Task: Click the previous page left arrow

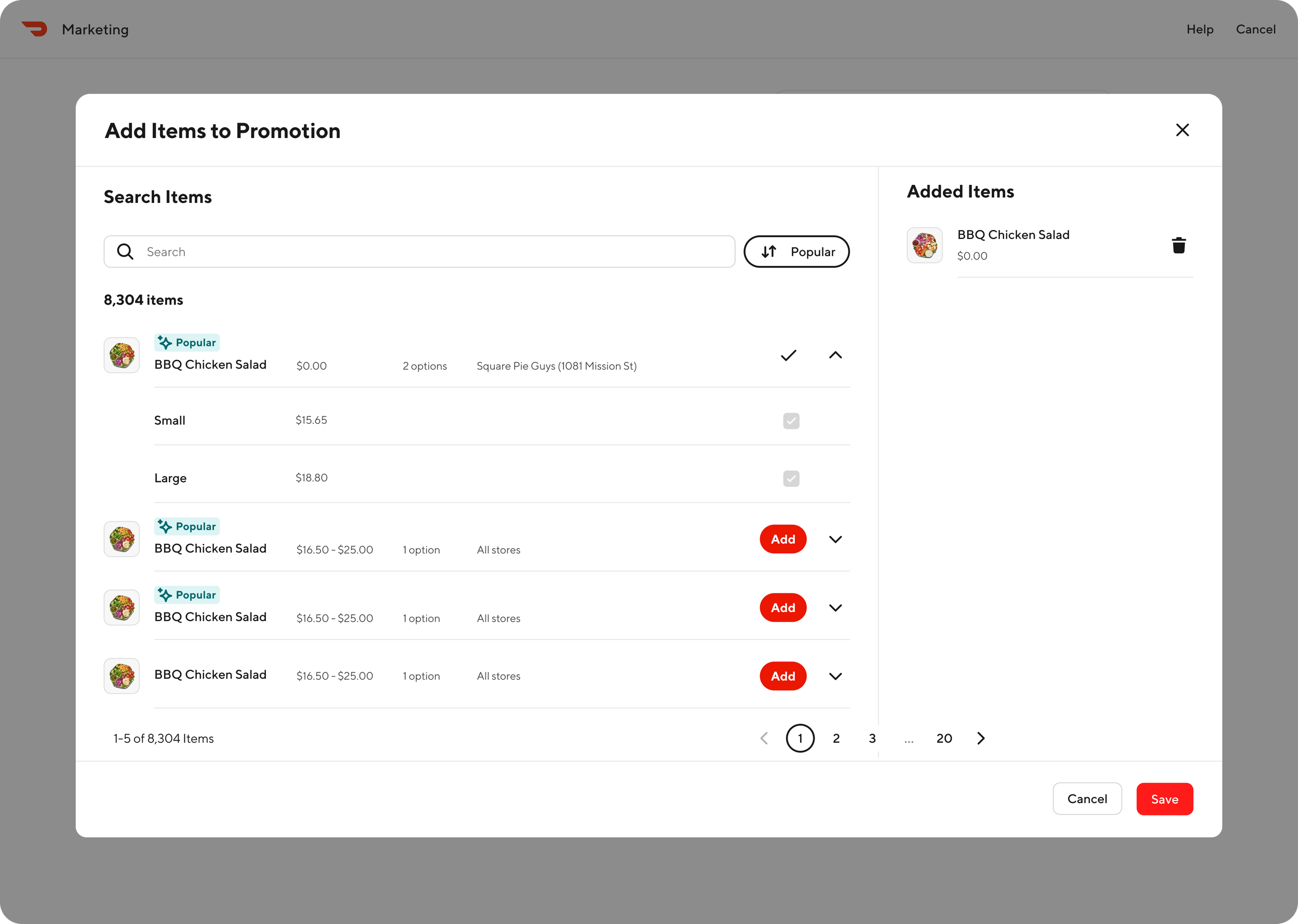Action: [x=764, y=738]
